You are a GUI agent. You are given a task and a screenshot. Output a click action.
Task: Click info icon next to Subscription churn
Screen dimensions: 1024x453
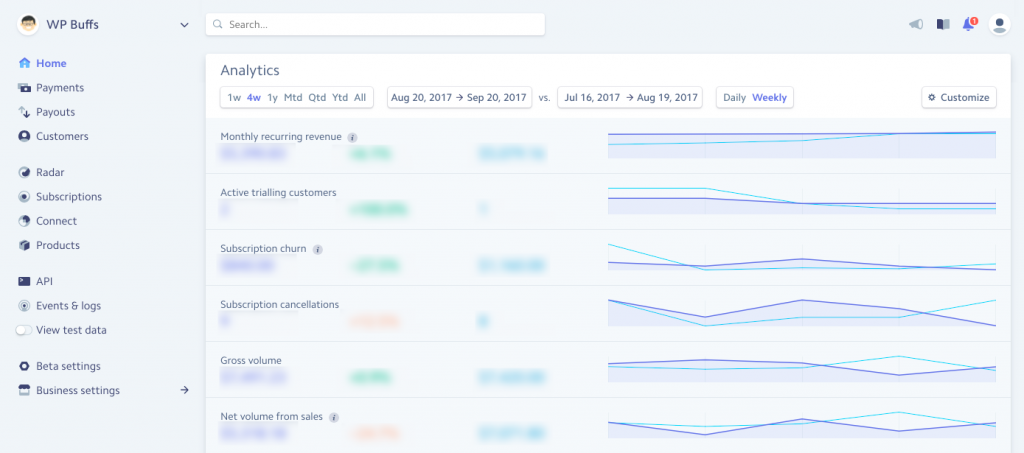[x=317, y=249]
